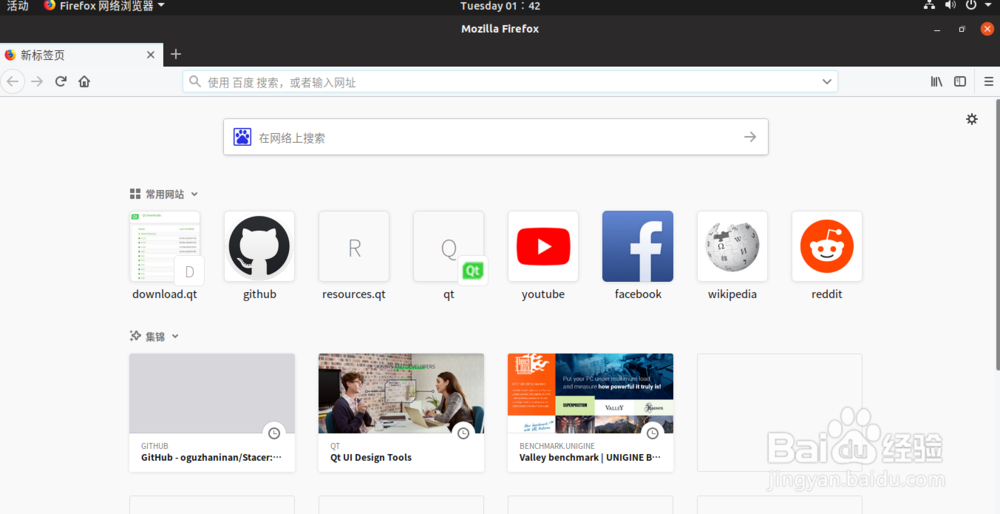Focus the 在网络上搜索 search box
The width and height of the screenshot is (1000, 514).
coord(496,136)
